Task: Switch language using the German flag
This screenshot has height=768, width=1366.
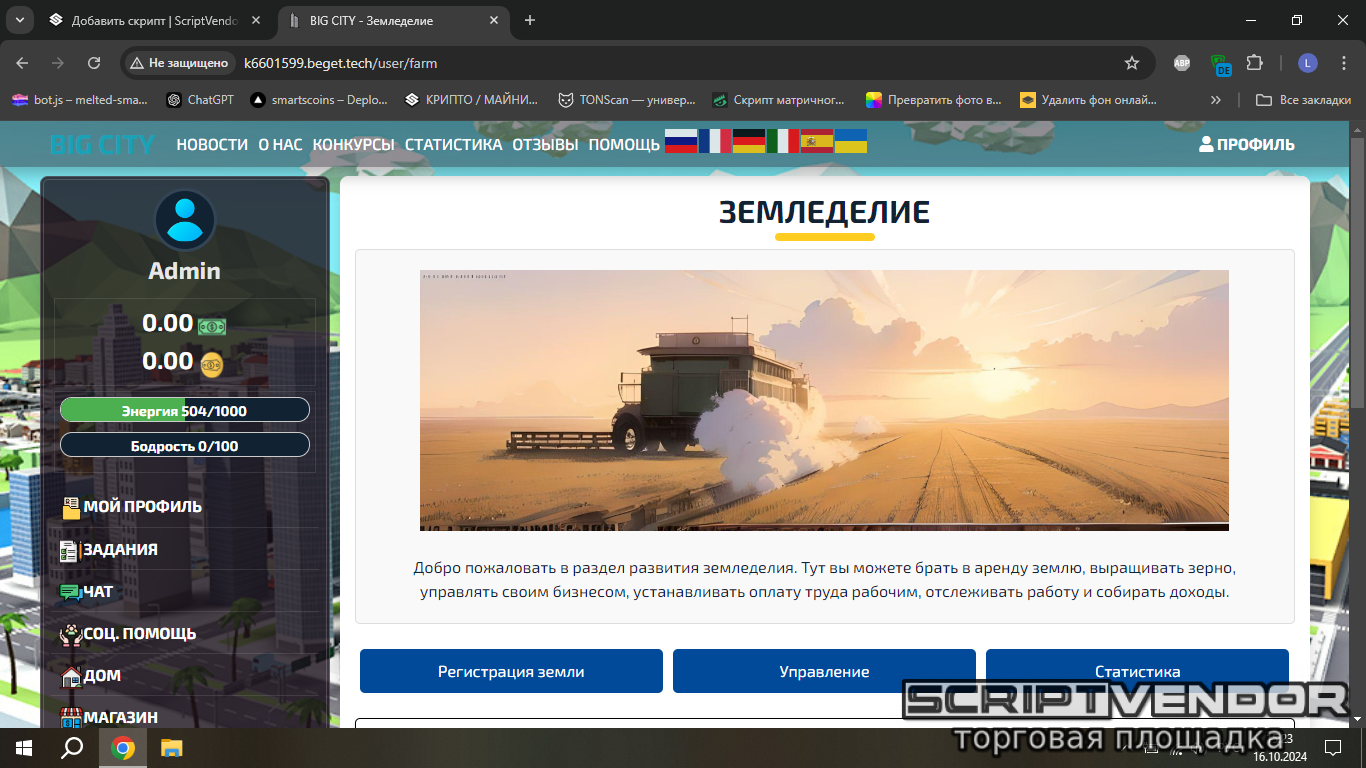Action: coord(749,141)
